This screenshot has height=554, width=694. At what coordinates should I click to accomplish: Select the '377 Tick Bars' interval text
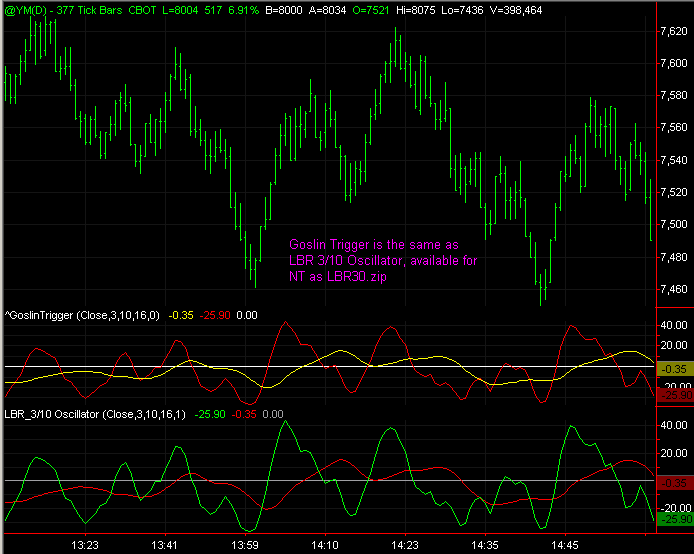point(89,10)
